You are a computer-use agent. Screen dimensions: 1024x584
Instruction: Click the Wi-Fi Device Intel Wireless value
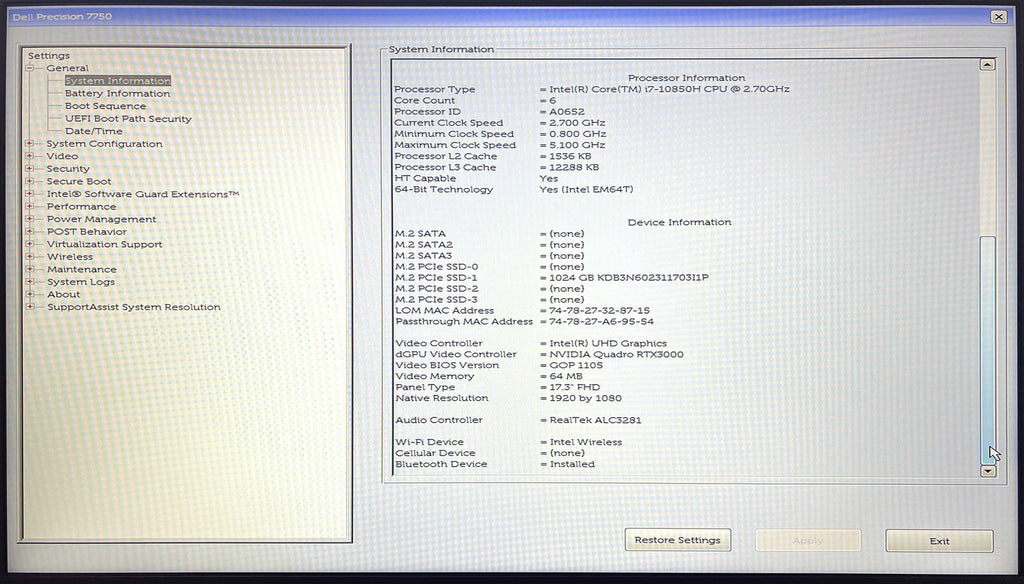(586, 442)
